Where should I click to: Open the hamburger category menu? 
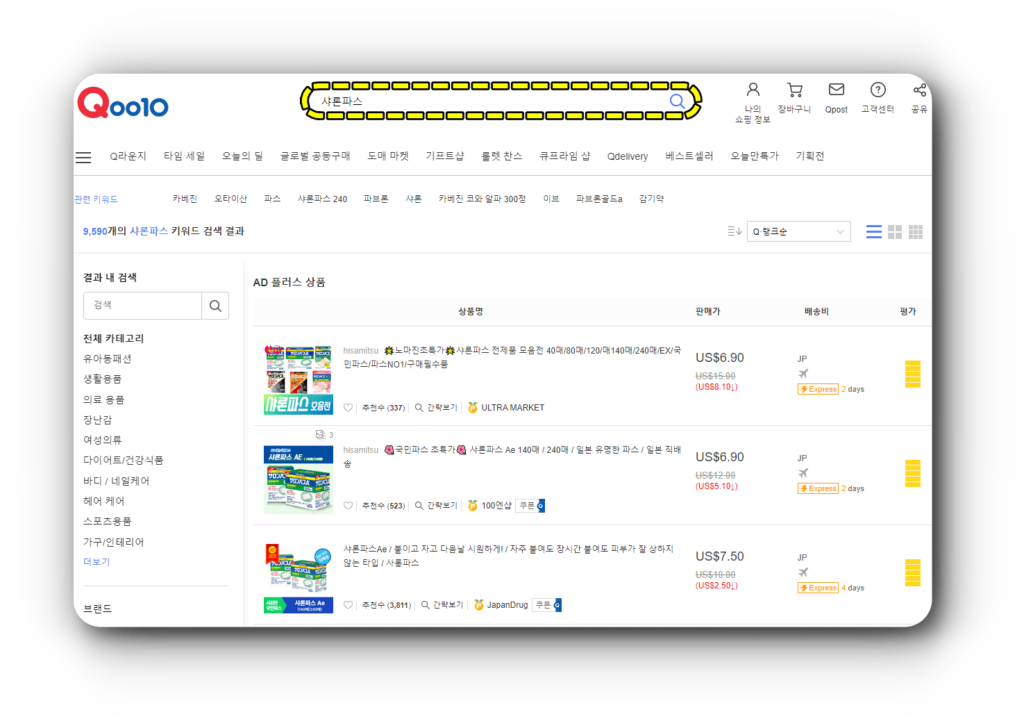coord(84,157)
